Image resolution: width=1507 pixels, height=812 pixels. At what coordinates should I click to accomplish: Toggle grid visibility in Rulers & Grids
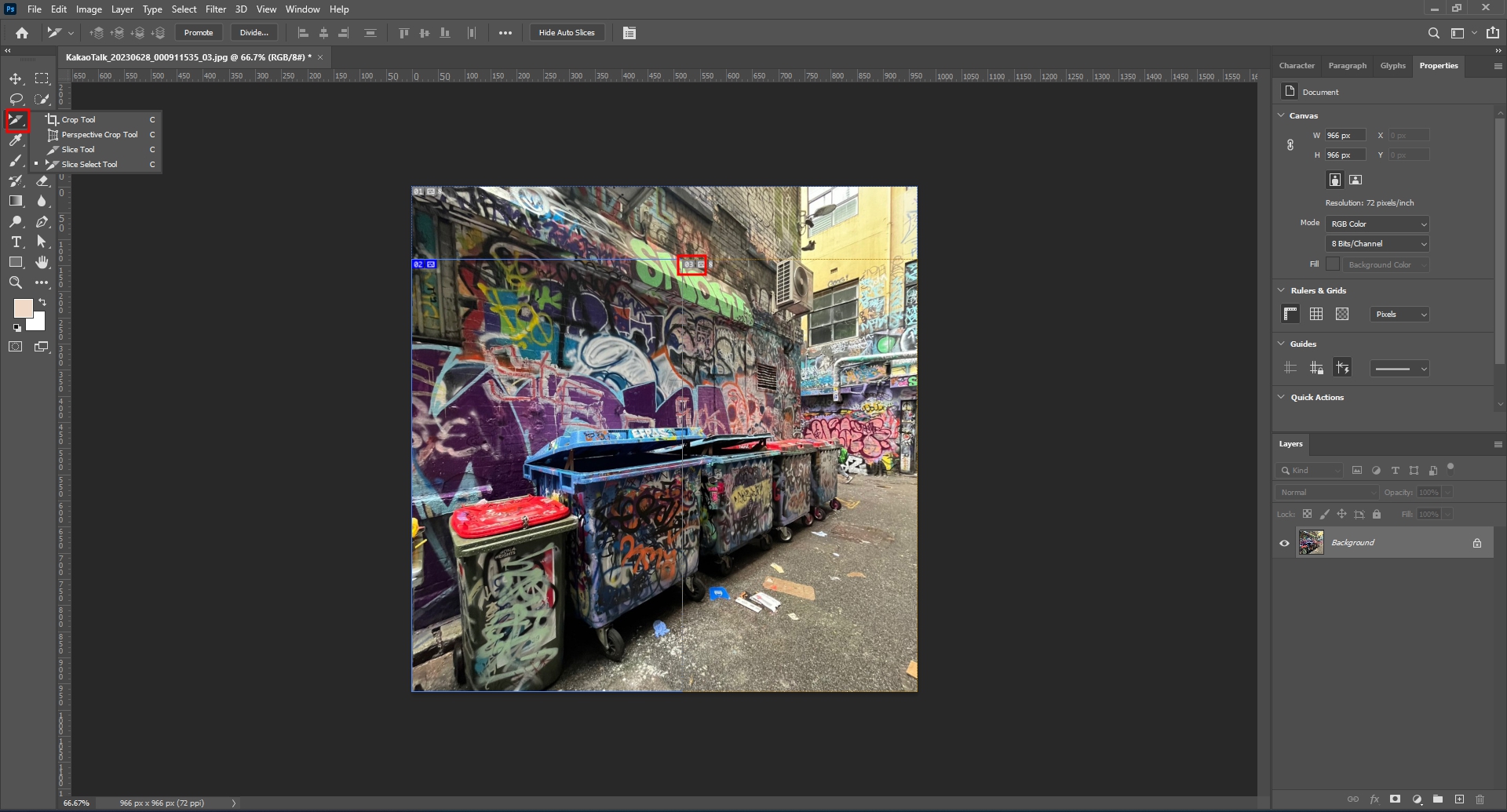pos(1317,315)
